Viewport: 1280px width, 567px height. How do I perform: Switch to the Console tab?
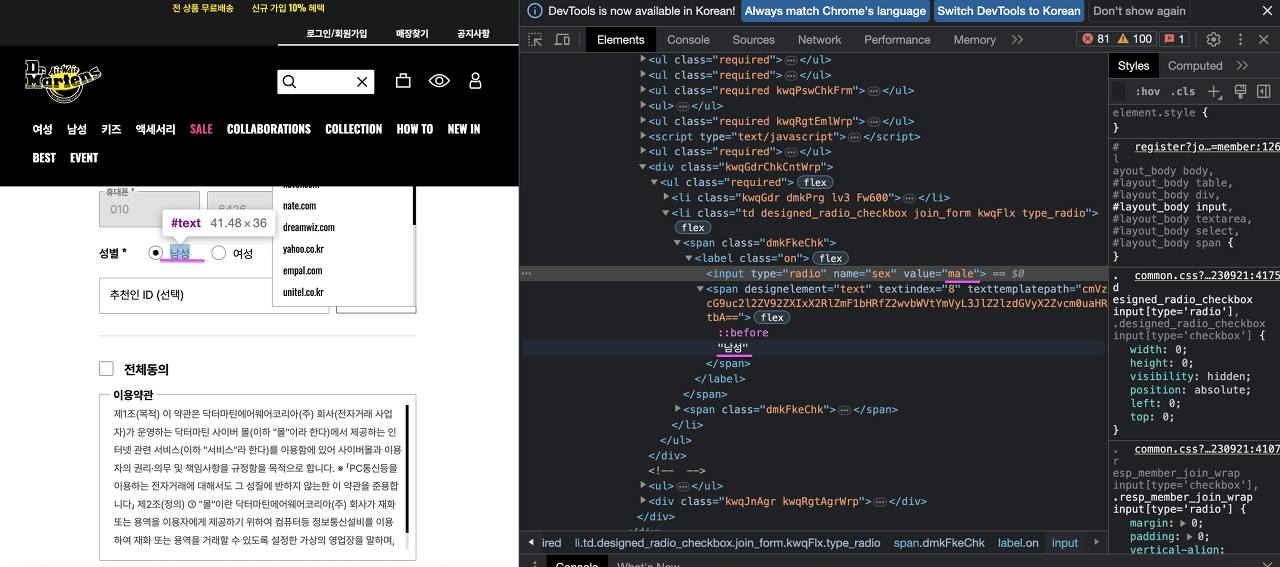[688, 39]
